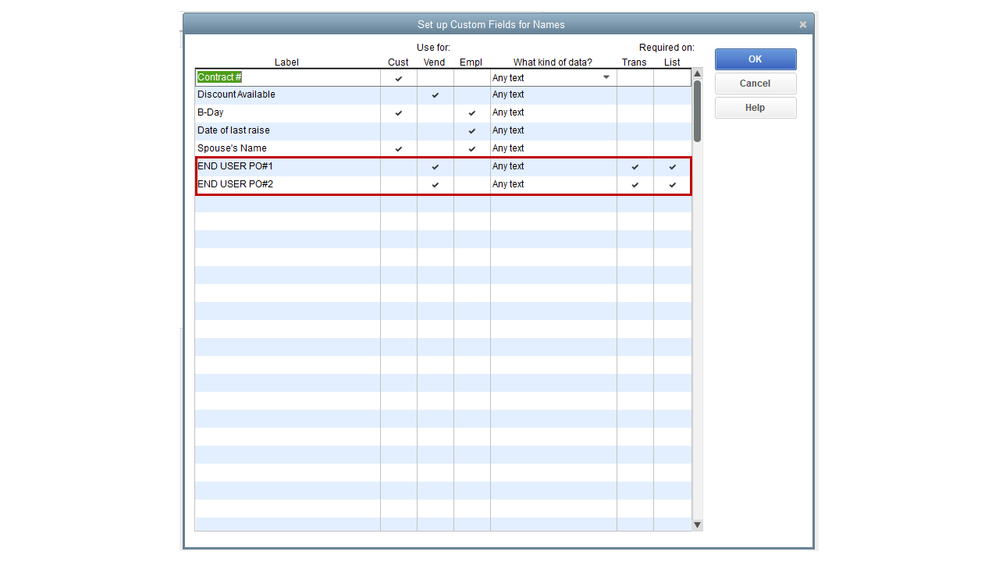Toggle Vend checkmark for END USER PO#1

tap(435, 166)
